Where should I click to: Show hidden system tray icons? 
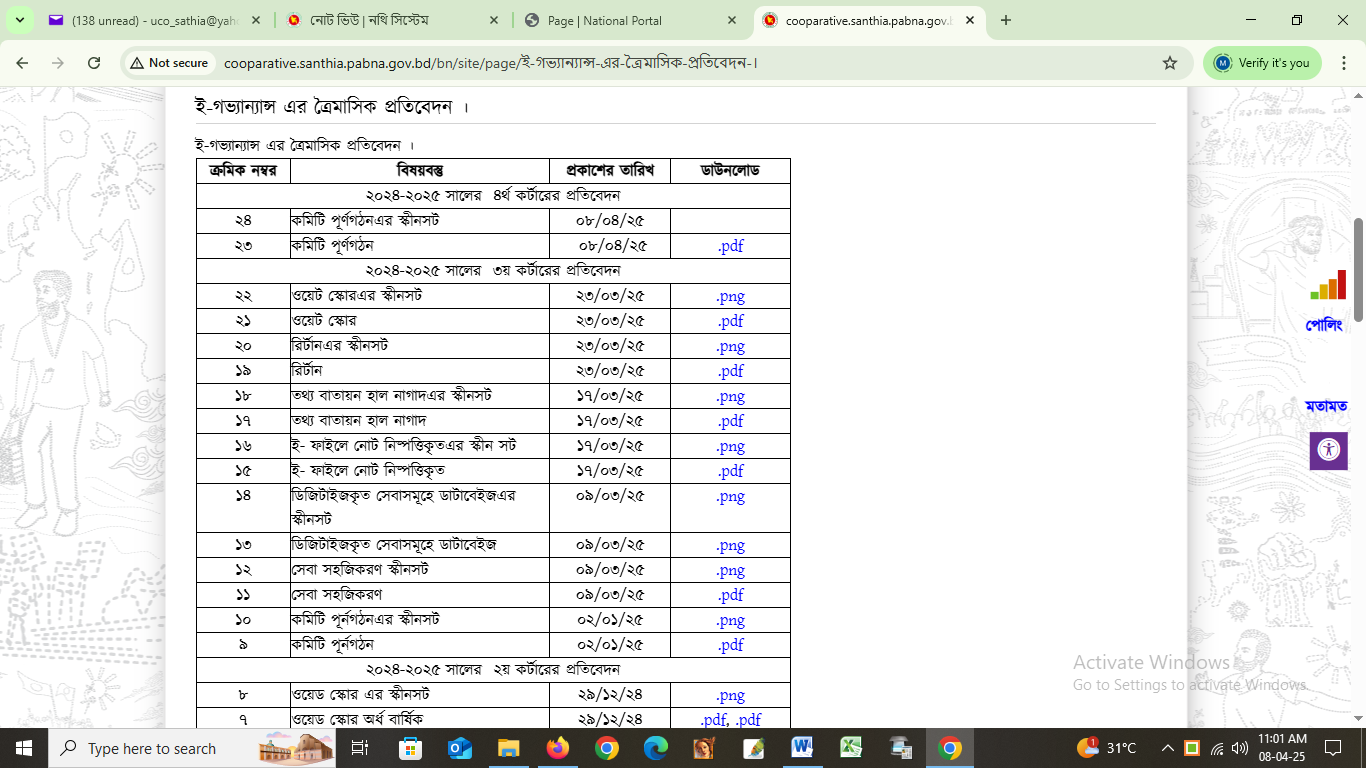click(1167, 748)
